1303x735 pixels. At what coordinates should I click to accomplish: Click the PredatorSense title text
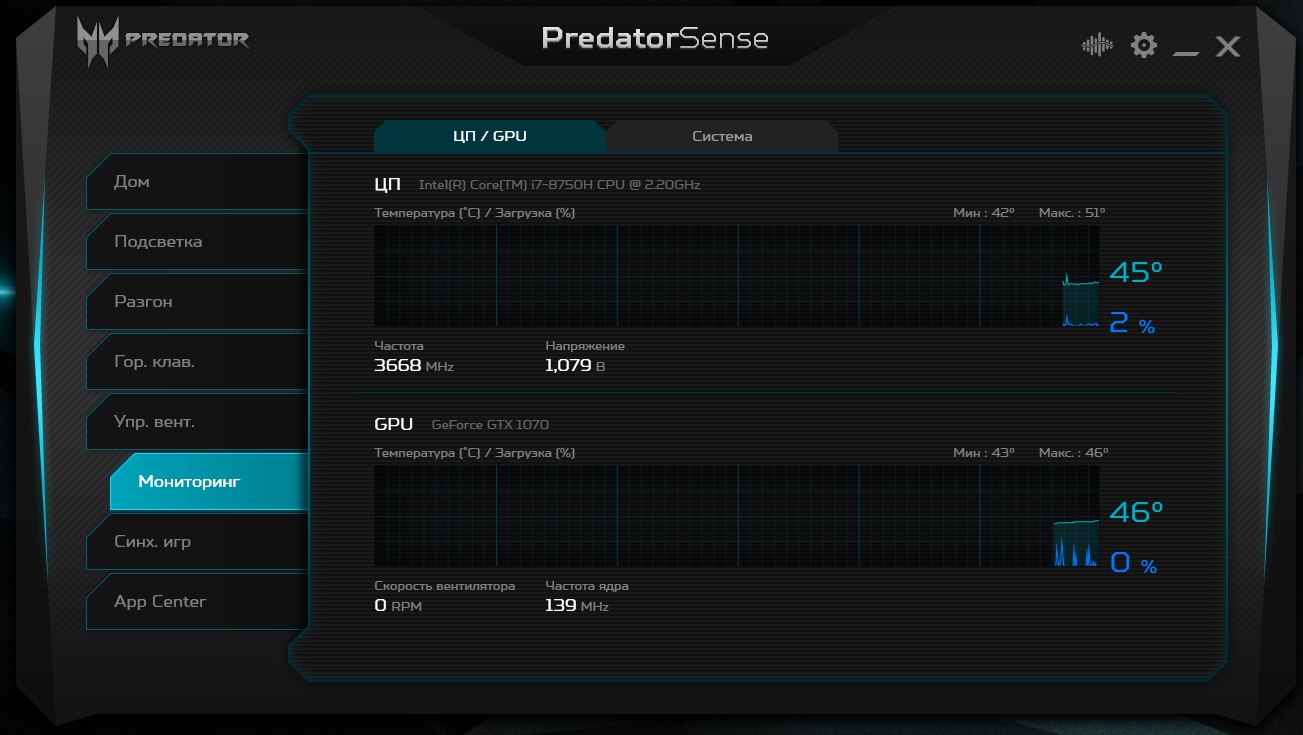pyautogui.click(x=655, y=39)
